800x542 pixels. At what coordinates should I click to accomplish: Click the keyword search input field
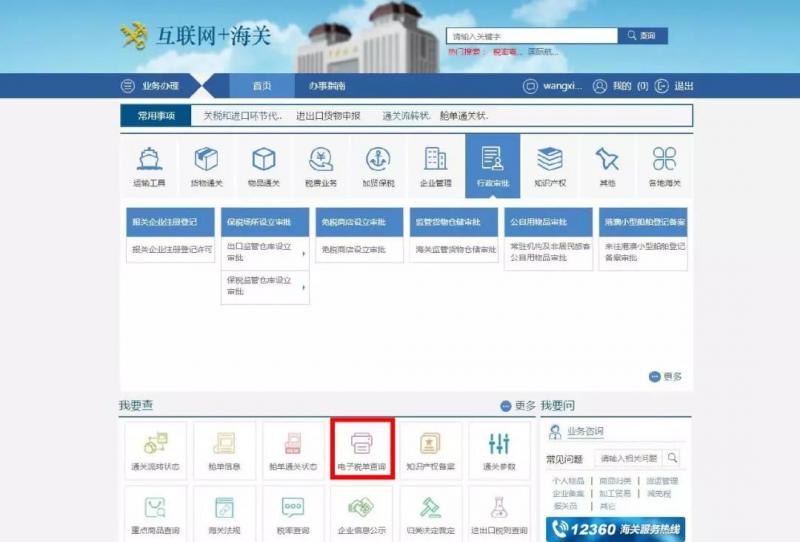531,36
